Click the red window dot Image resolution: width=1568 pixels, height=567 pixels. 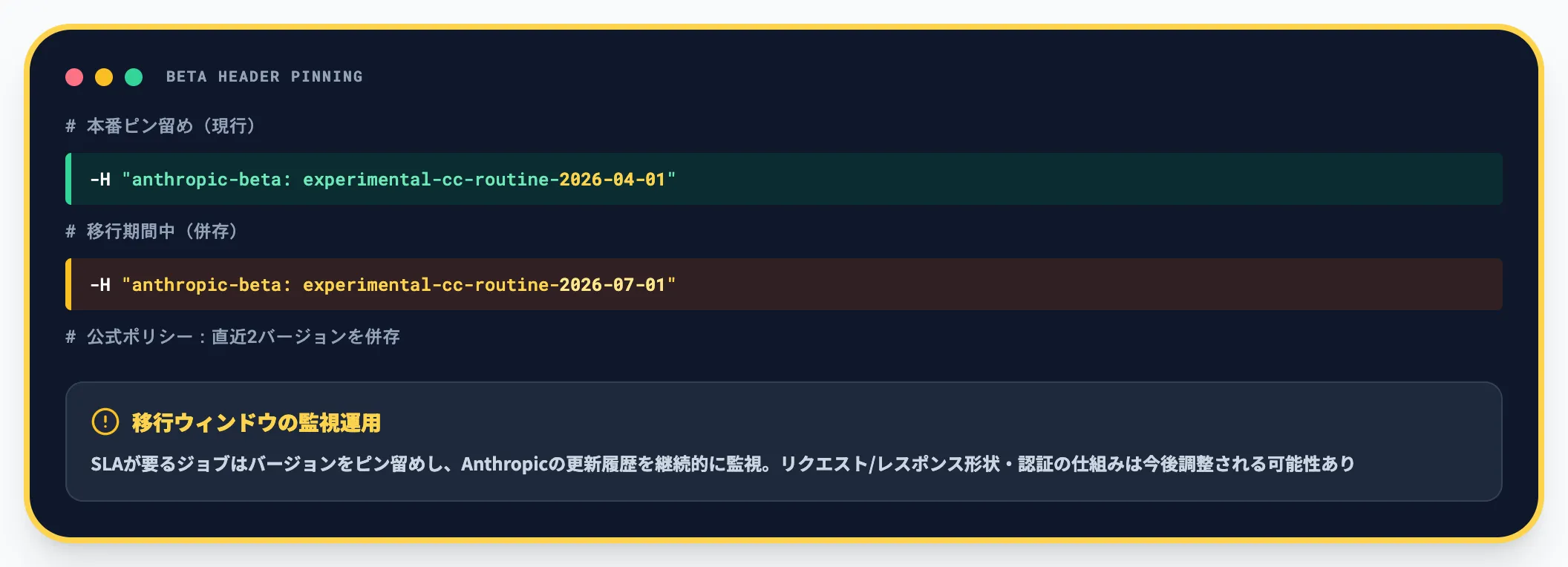74,77
